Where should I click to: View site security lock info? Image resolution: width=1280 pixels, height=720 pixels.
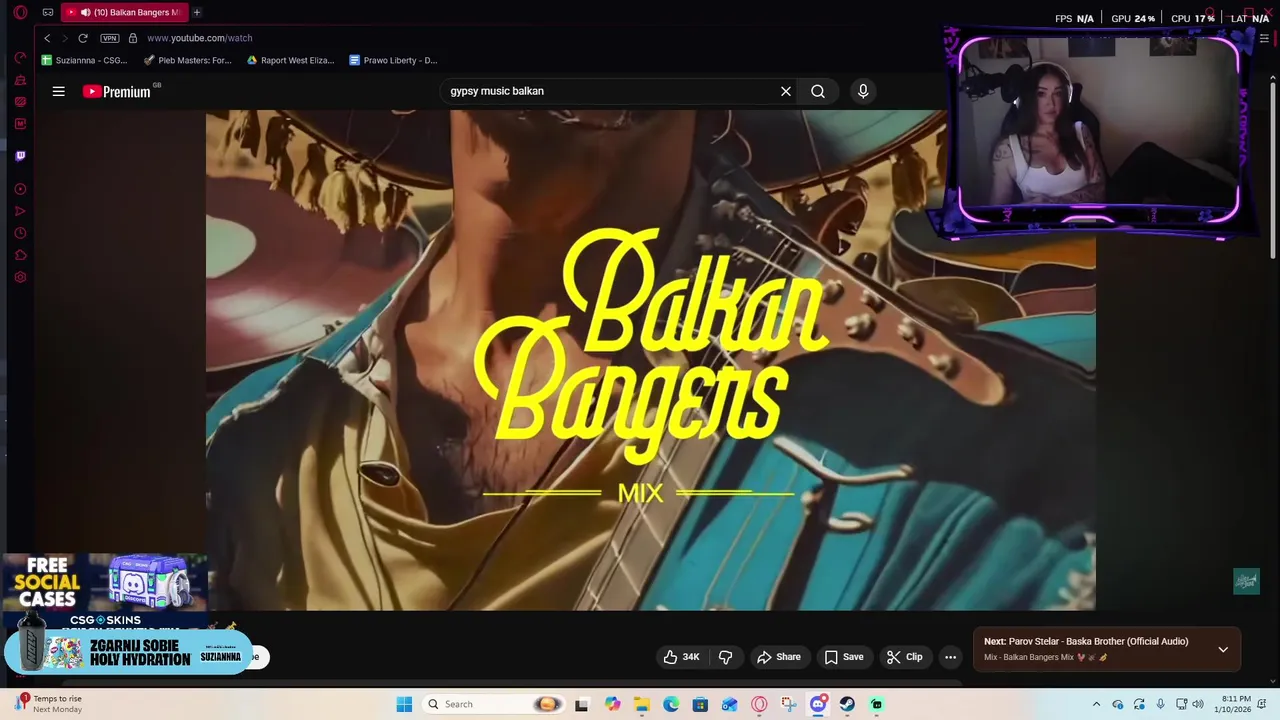coord(133,38)
